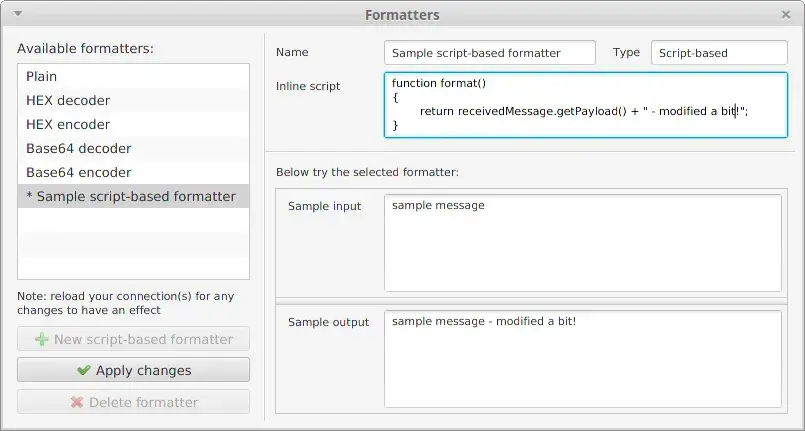Select the HEX decoder formatter
The image size is (805, 431).
(133, 101)
